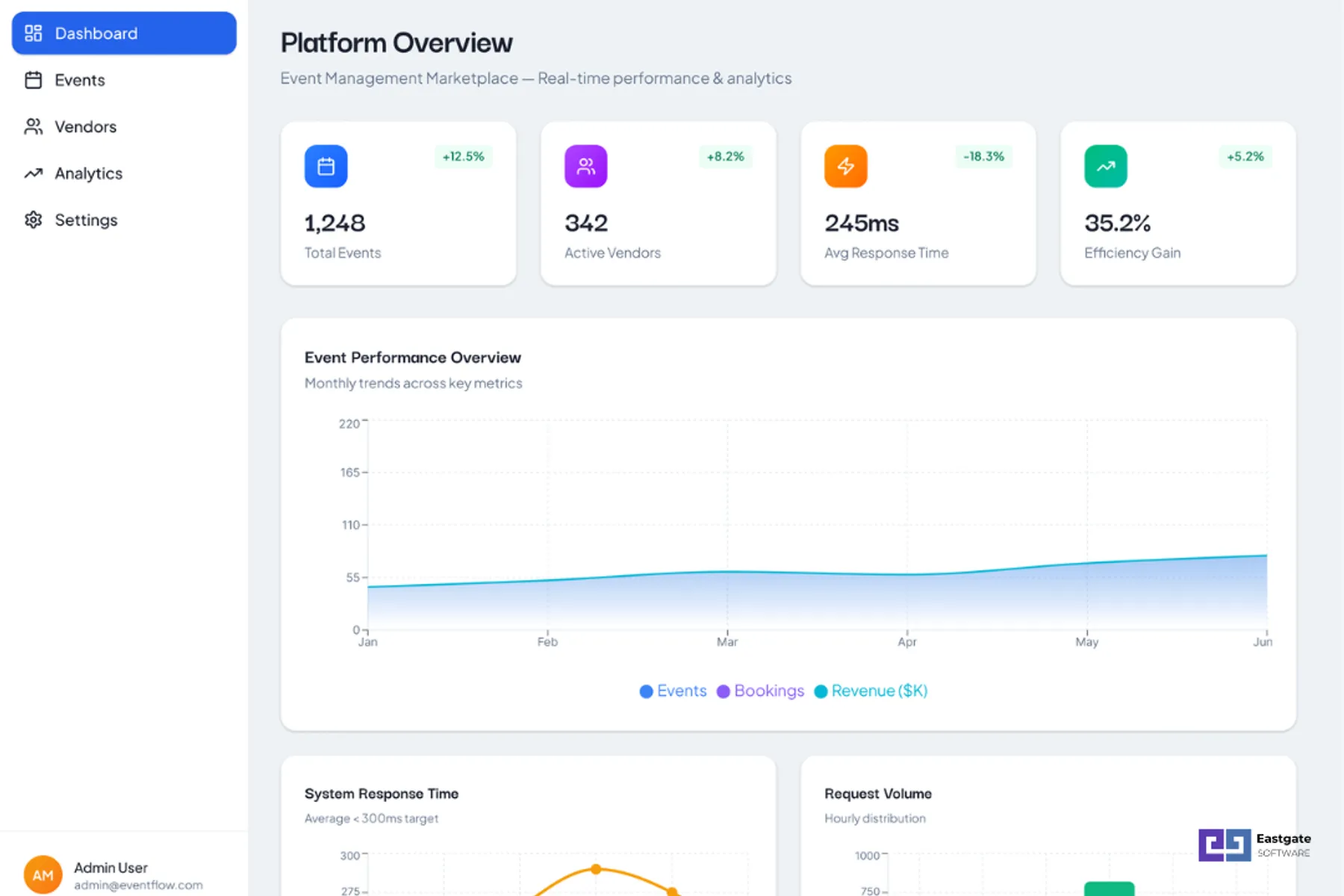
Task: Click the Vendors people icon in sidebar
Action: (x=33, y=127)
